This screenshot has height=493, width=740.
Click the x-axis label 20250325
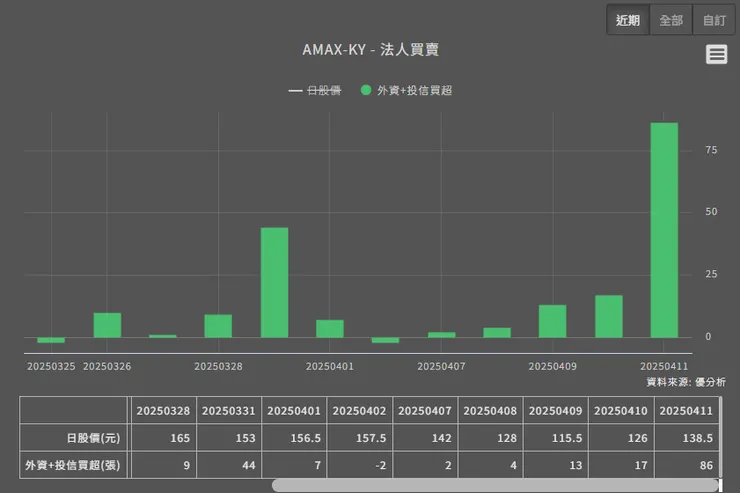(51, 367)
